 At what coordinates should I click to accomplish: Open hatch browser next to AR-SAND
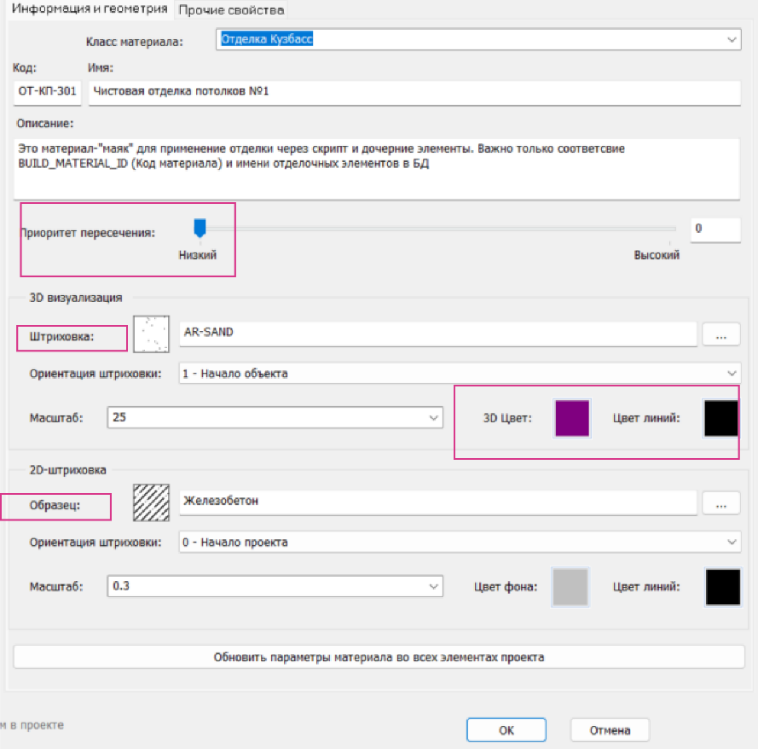click(721, 334)
